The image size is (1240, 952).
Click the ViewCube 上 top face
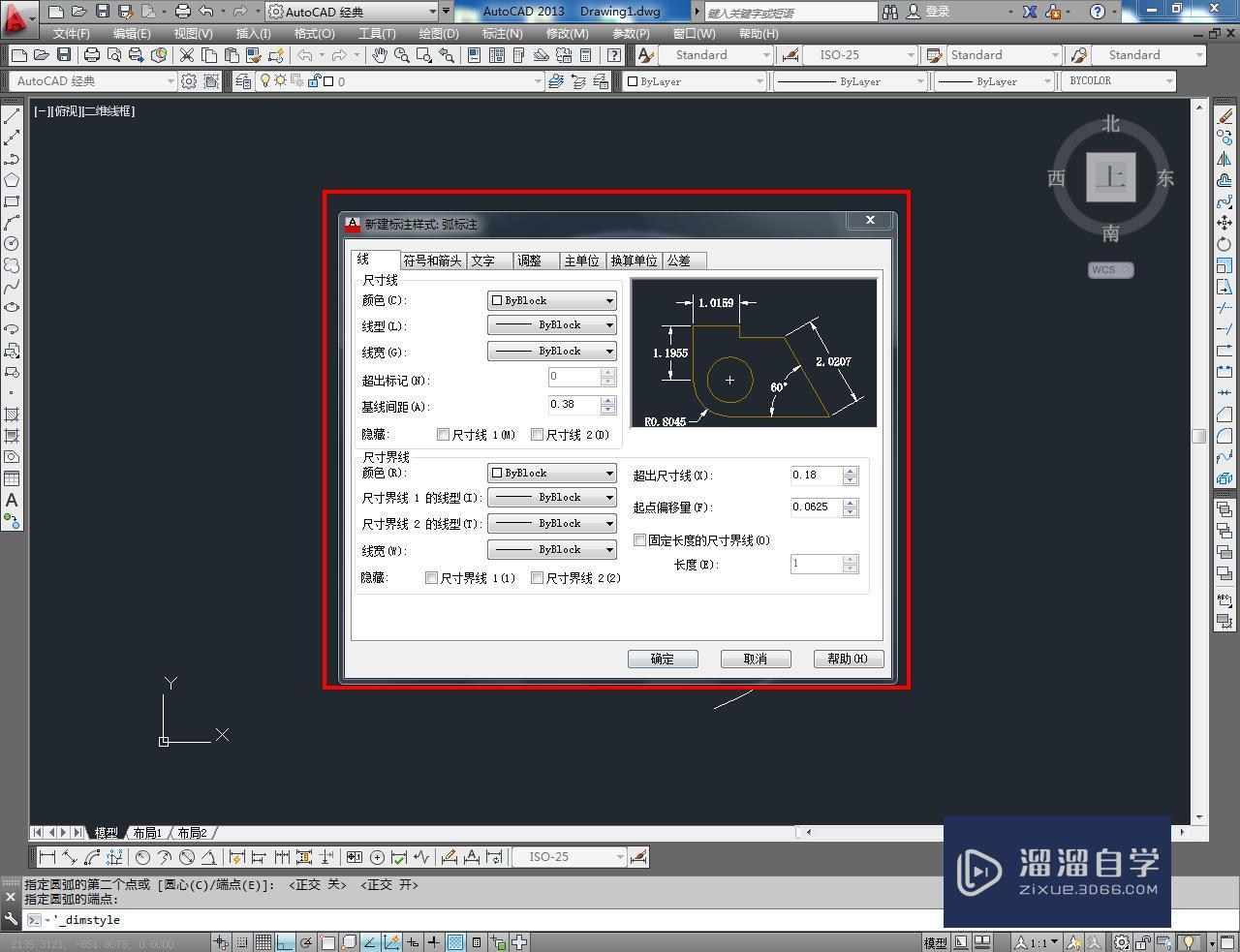[1110, 177]
